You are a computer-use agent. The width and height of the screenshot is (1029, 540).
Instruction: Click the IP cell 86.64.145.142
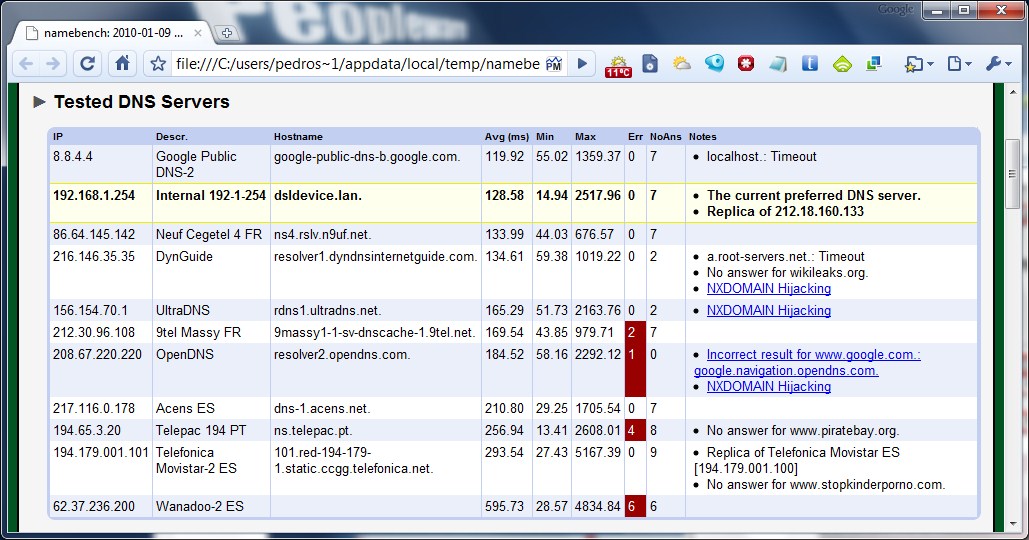[x=94, y=234]
